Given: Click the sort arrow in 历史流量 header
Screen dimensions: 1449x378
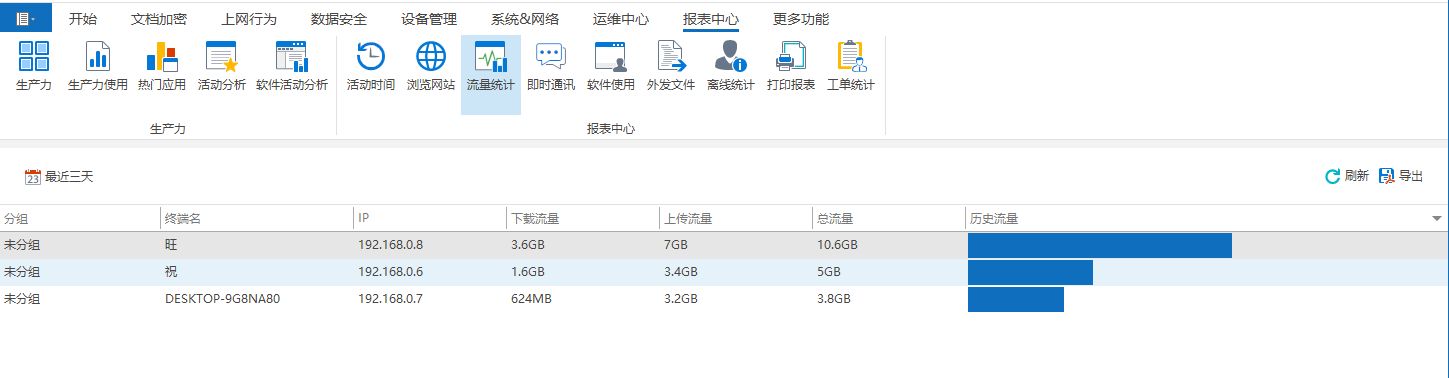Looking at the screenshot, I should (1437, 218).
